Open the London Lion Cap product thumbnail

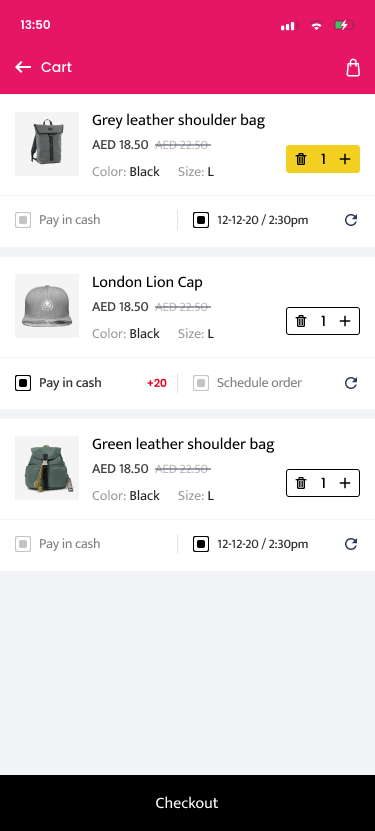coord(47,306)
